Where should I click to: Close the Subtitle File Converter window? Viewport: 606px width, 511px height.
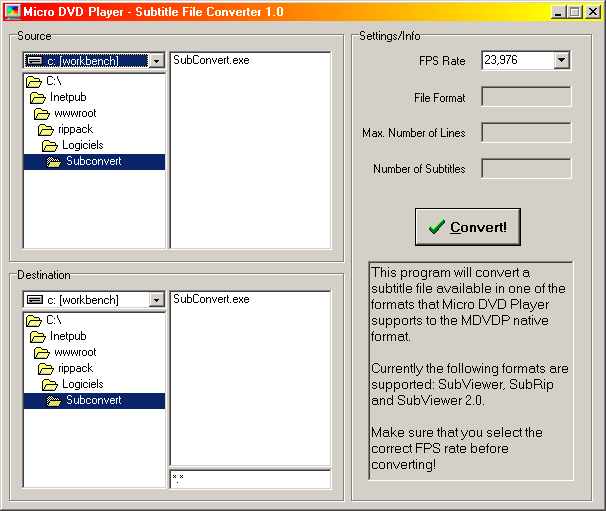point(592,12)
